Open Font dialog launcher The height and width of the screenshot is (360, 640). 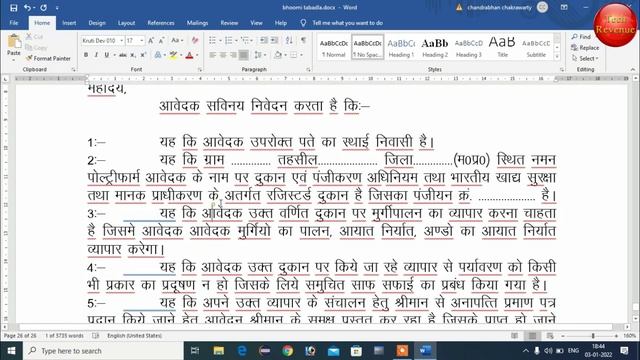pos(200,70)
